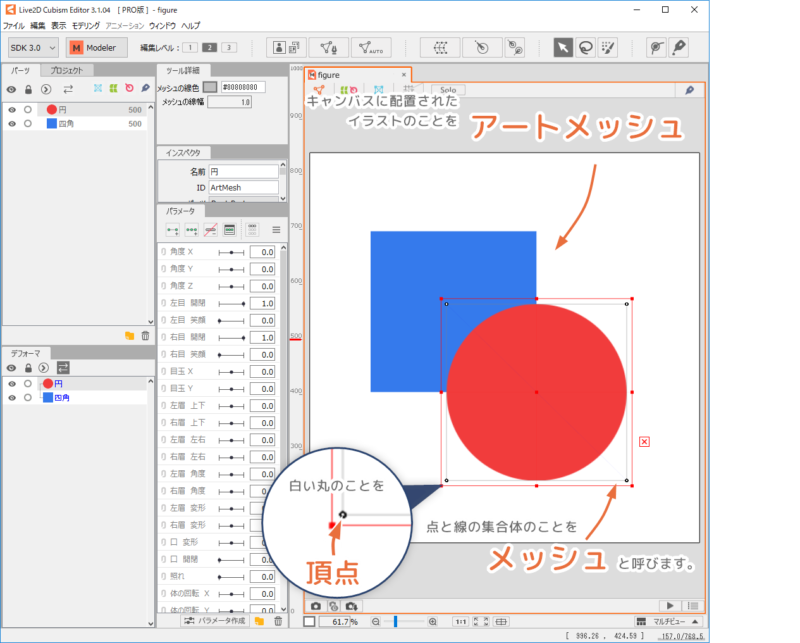This screenshot has width=800, height=643.
Task: Click the list view button beside play
Action: point(692,606)
